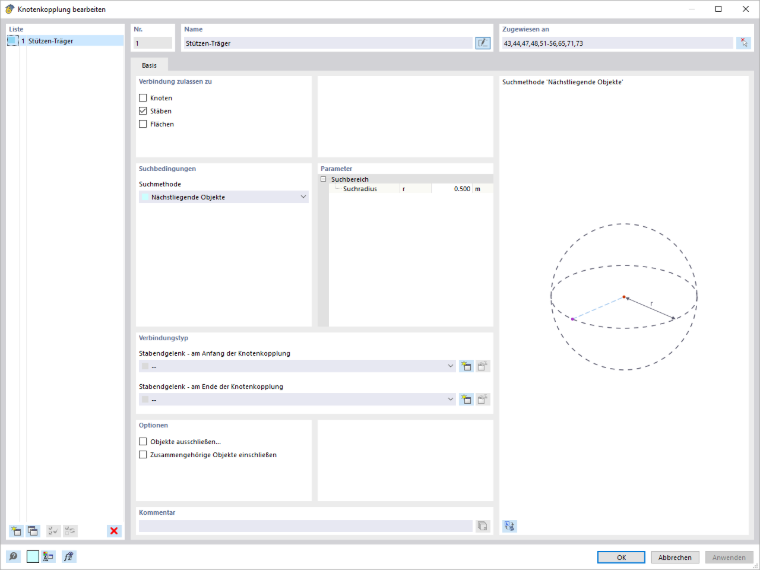This screenshot has height=570, width=760.
Task: Click the Nr. field showing 1
Action: (x=153, y=43)
